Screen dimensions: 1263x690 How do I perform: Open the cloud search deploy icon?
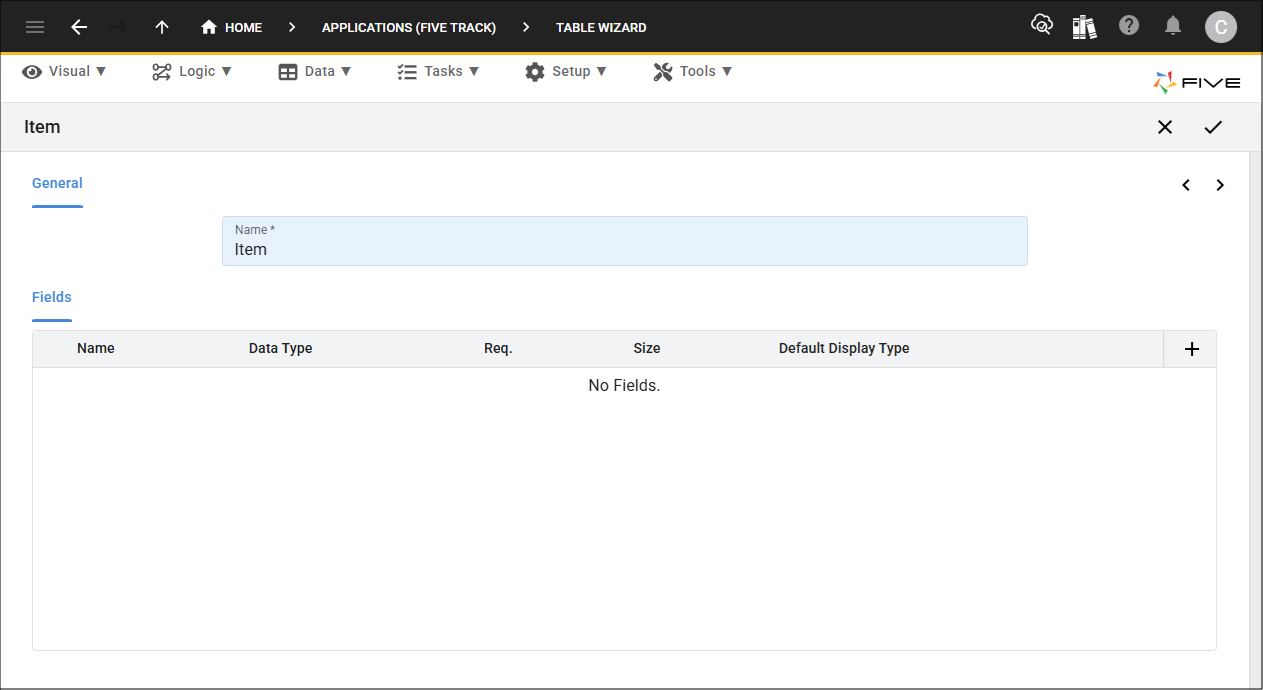pos(1041,26)
